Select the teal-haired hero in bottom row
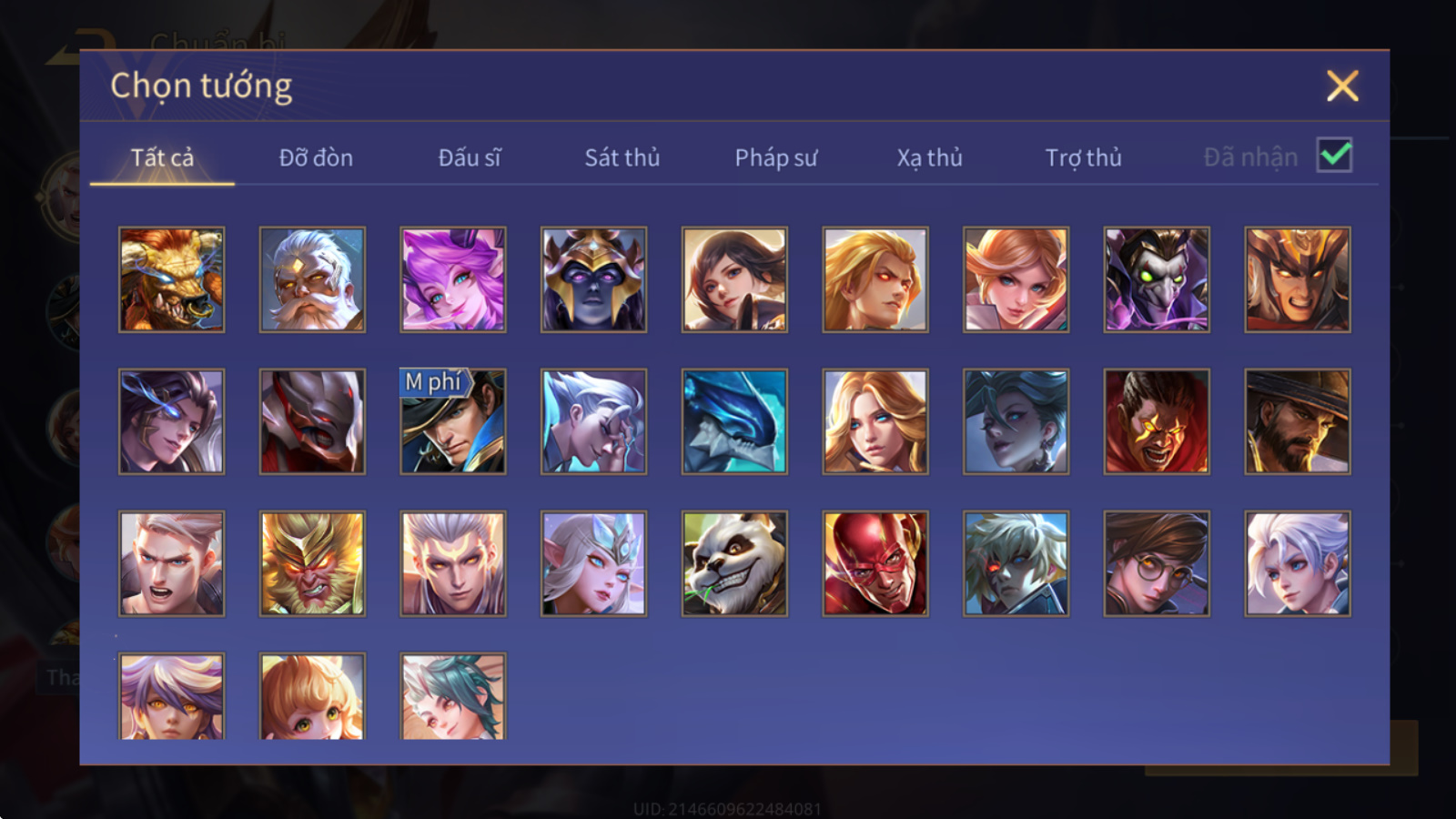Viewport: 1456px width, 819px height. [x=453, y=696]
